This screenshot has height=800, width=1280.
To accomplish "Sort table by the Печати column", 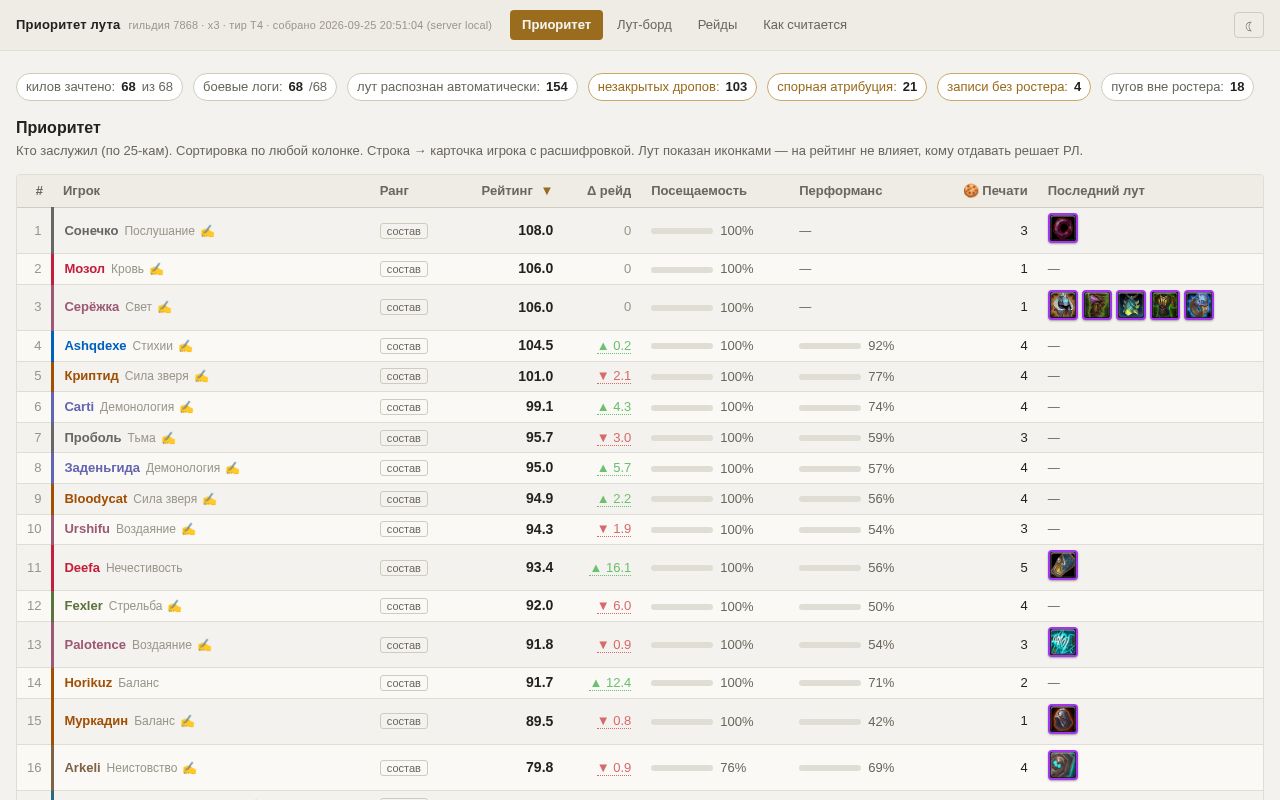I will pos(995,191).
